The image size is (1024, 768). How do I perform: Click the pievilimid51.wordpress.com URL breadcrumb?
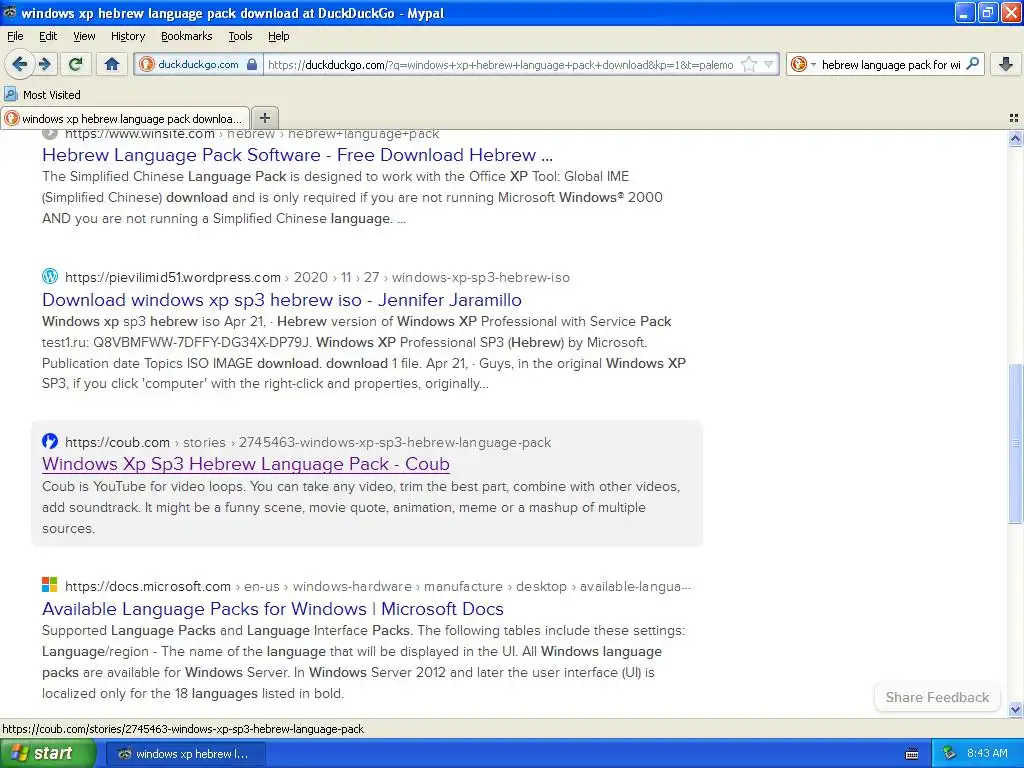(317, 277)
